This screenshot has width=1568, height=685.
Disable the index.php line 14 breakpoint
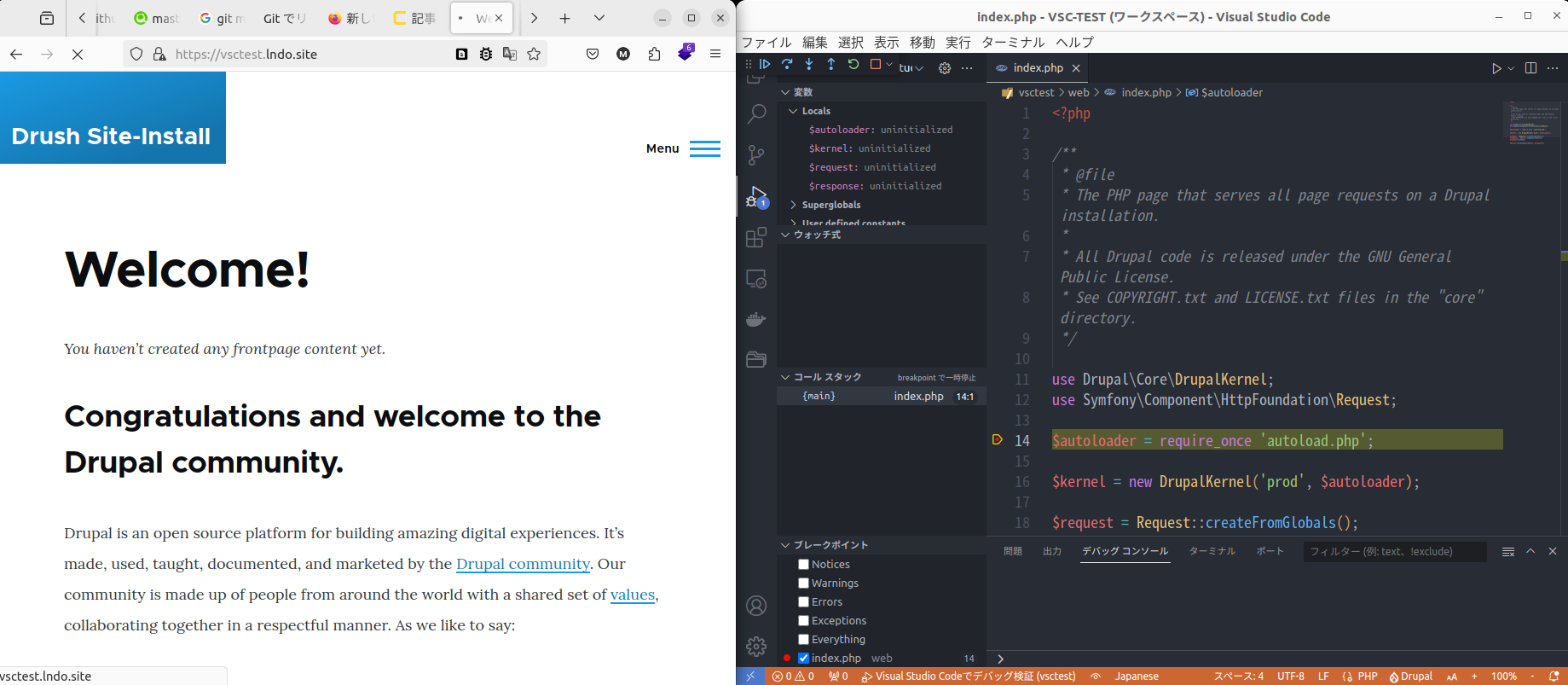pyautogui.click(x=803, y=659)
